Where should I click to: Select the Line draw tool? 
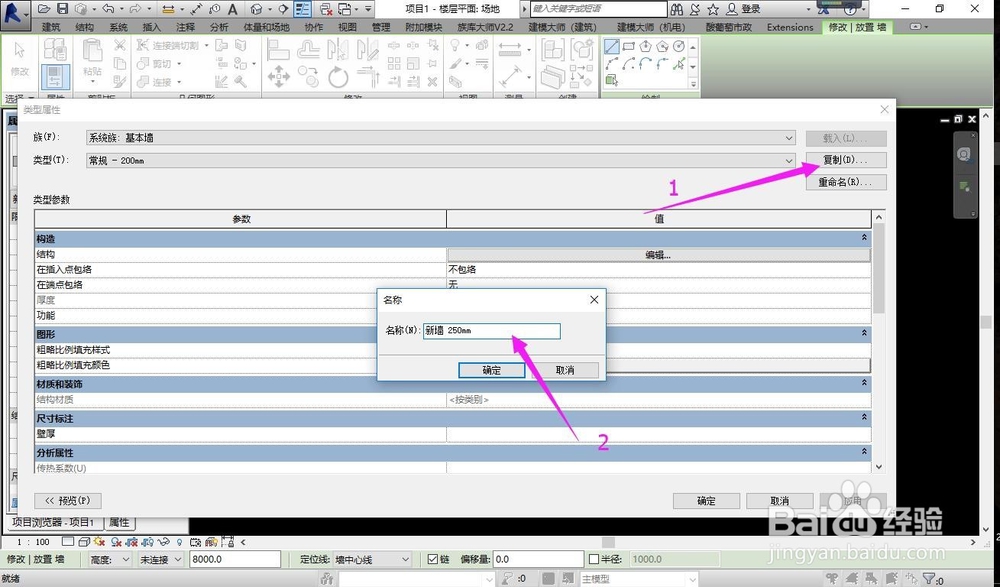pyautogui.click(x=612, y=46)
